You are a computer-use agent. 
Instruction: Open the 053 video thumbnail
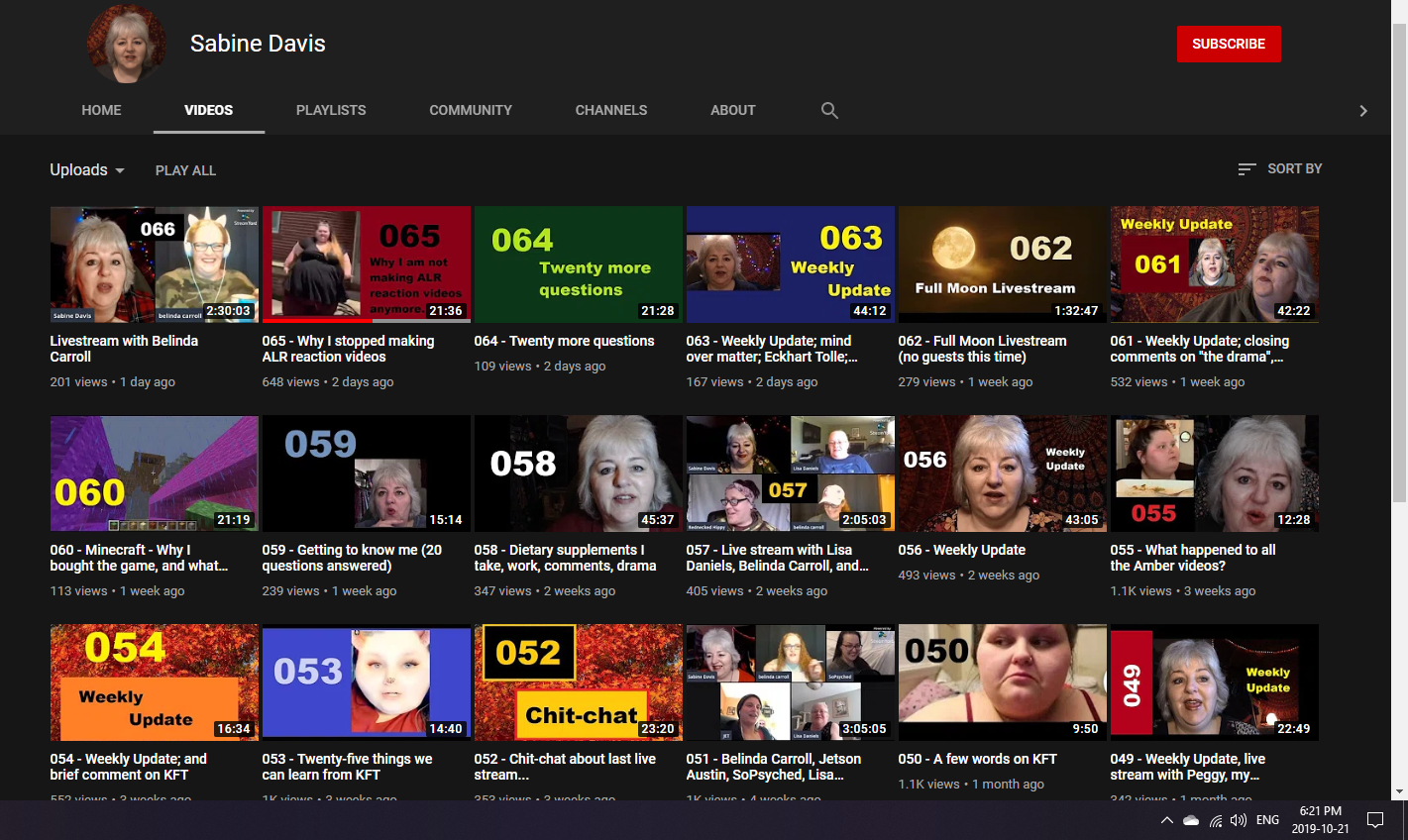[x=366, y=682]
